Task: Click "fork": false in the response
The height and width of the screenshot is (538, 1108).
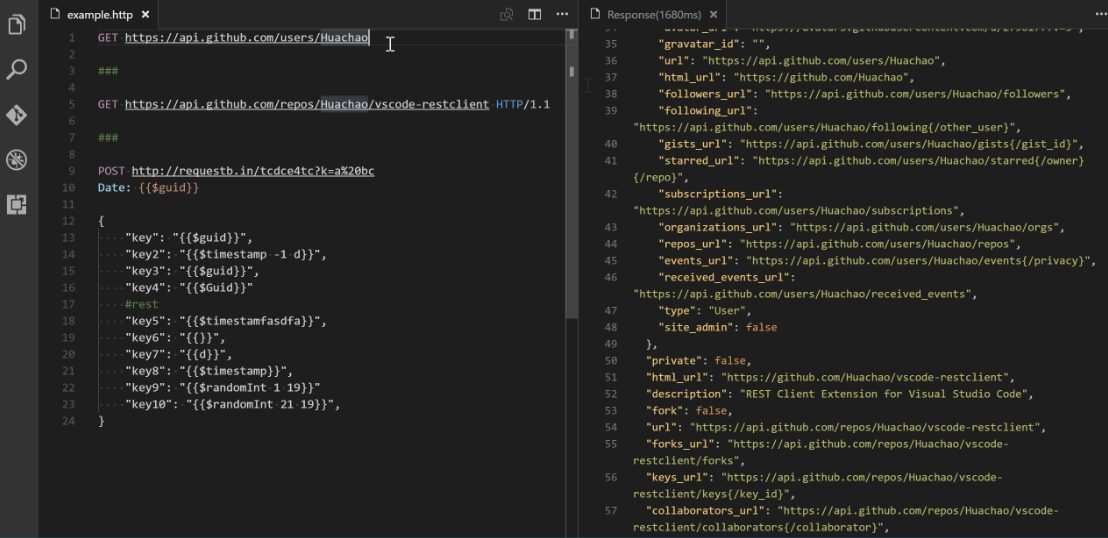Action: (690, 411)
